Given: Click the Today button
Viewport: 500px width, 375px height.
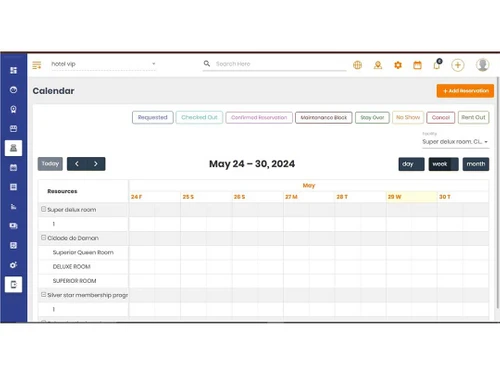Looking at the screenshot, I should [50, 164].
